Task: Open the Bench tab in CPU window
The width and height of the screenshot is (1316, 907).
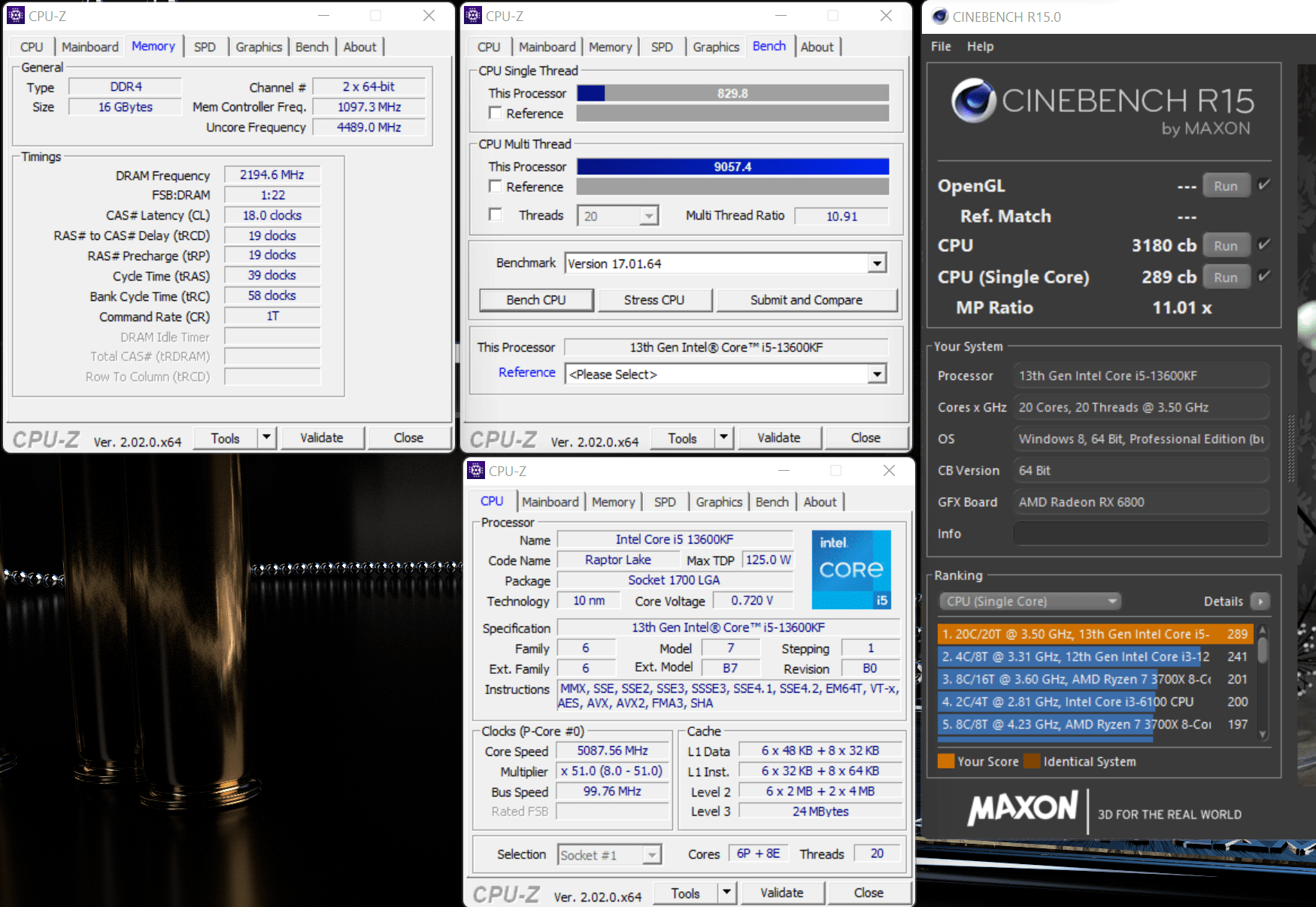Action: (772, 502)
